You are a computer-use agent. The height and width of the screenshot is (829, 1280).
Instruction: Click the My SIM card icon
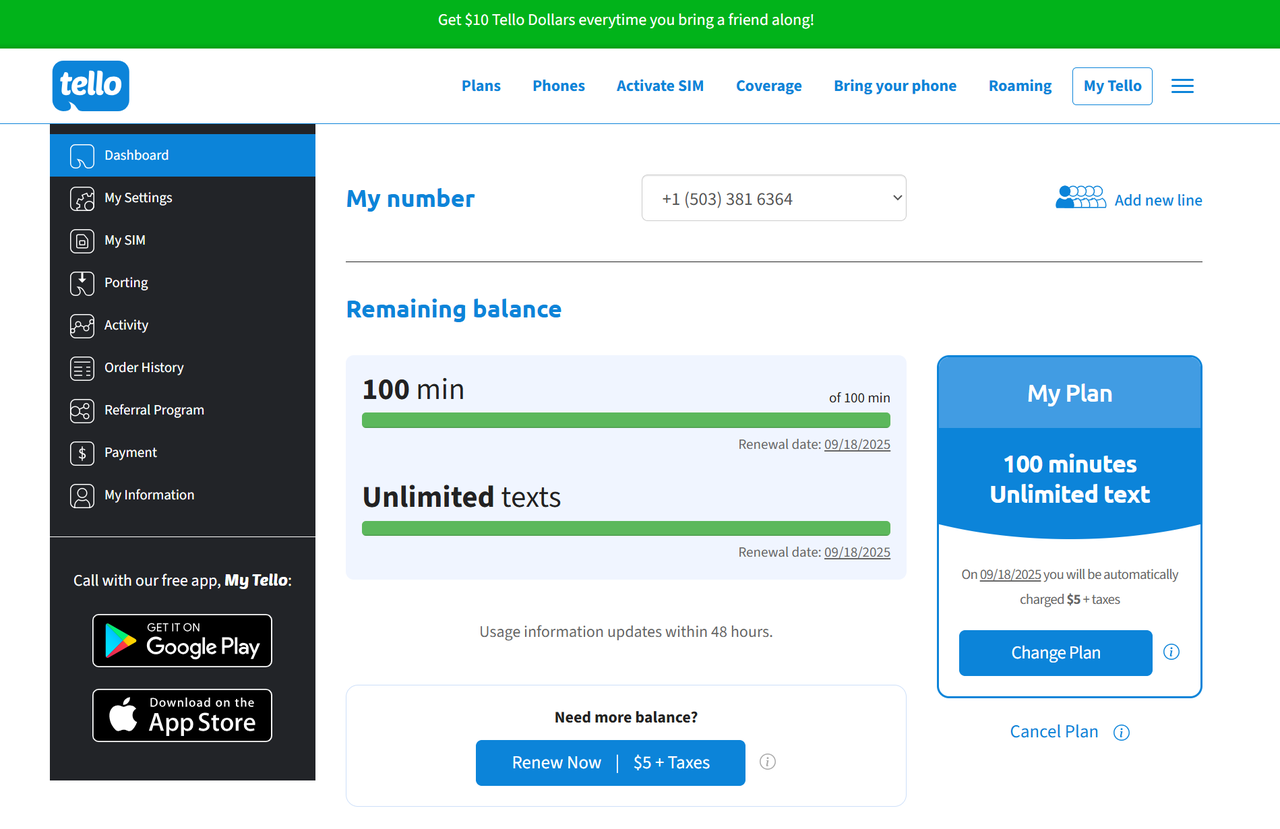coord(82,241)
